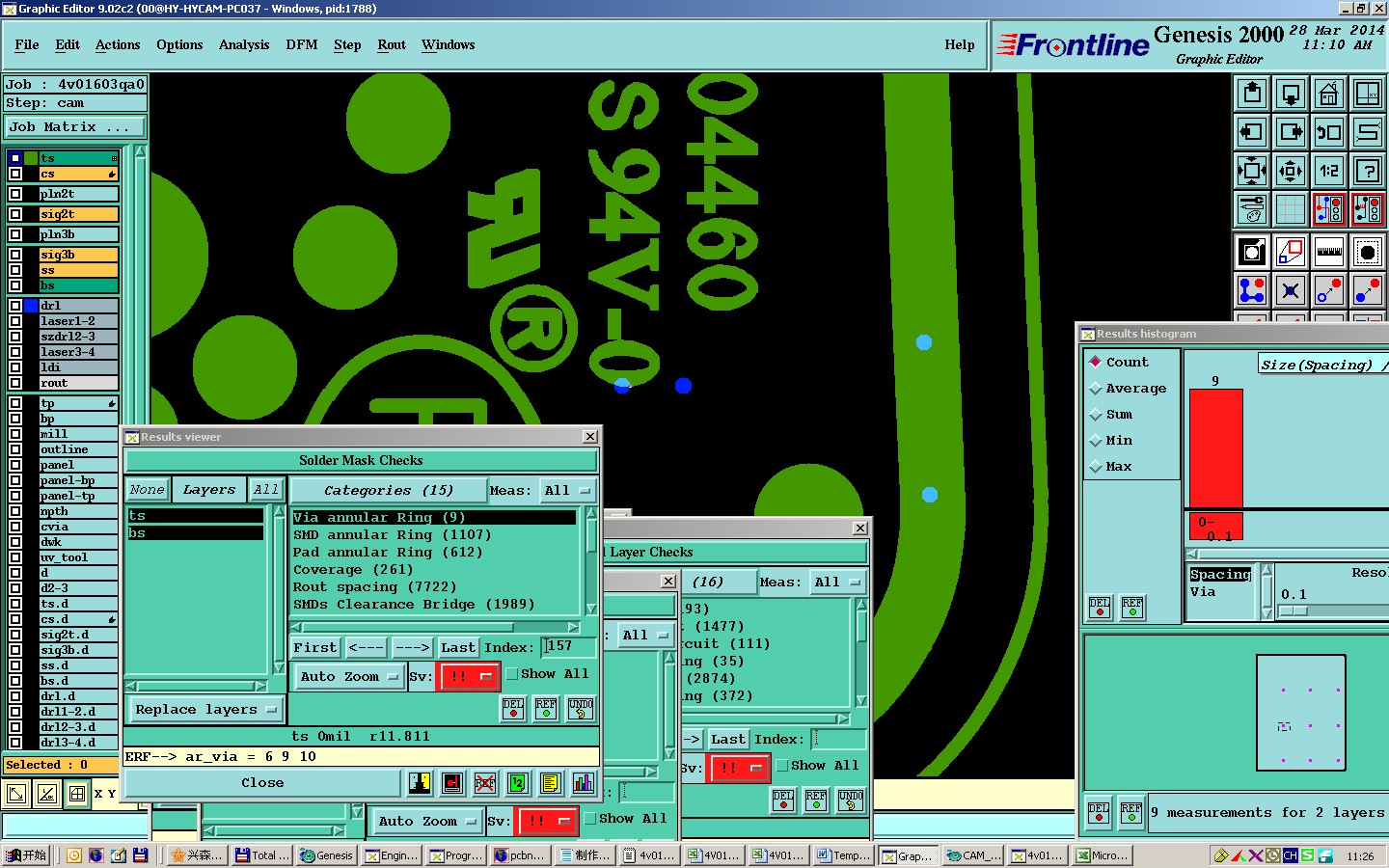Open the Rout menu

coord(392,45)
